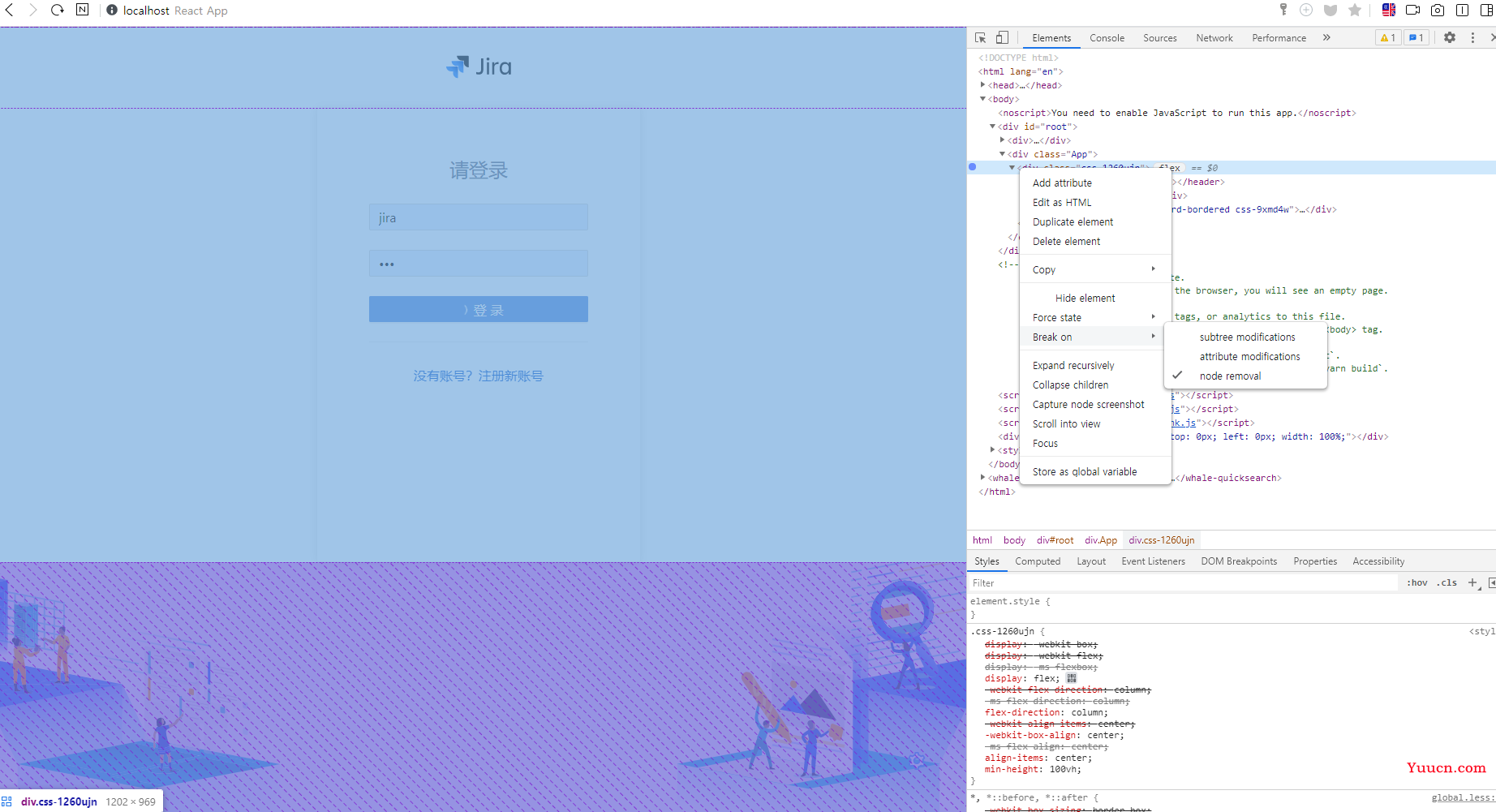Show more DevTools tabs with double-chevron
Viewport: 1496px width, 812px height.
tap(1326, 38)
